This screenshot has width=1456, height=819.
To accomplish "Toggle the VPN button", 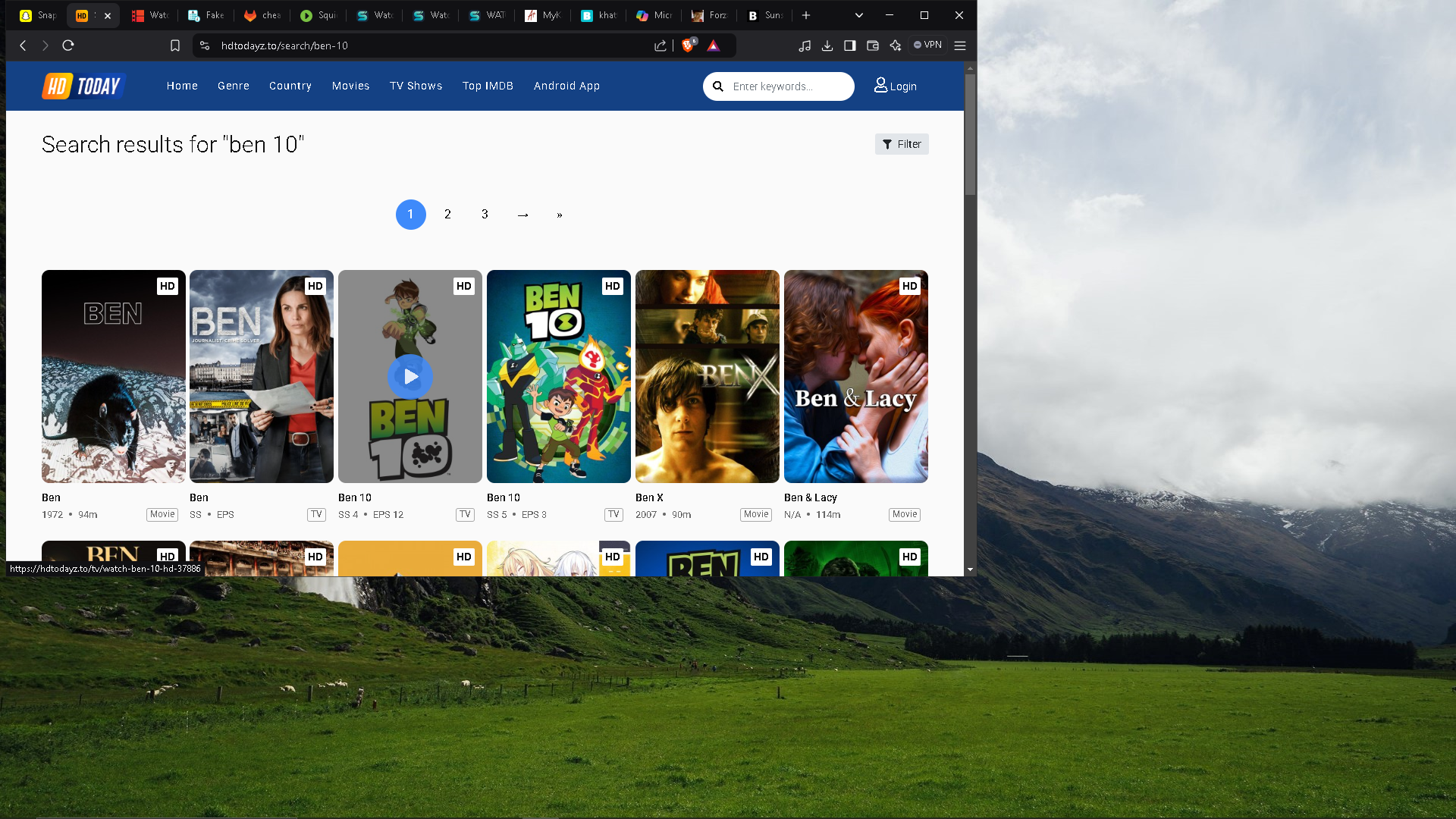I will pos(928,45).
